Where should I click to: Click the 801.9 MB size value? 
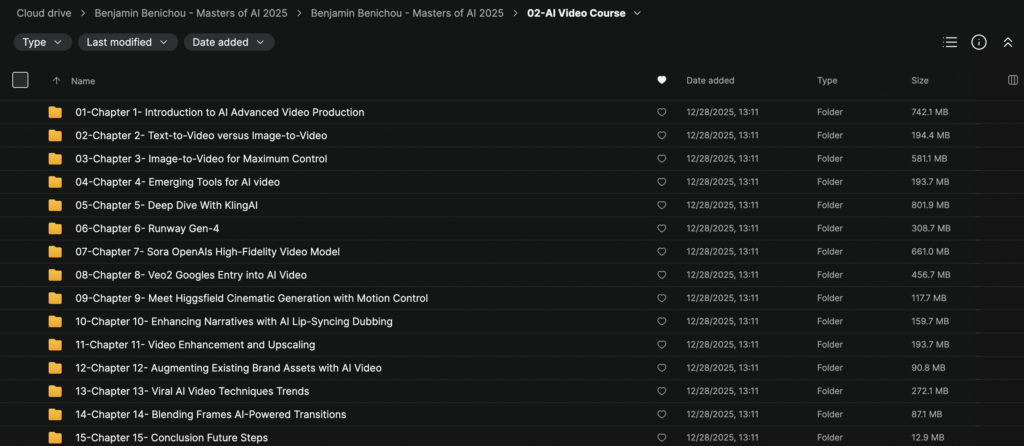(930, 205)
